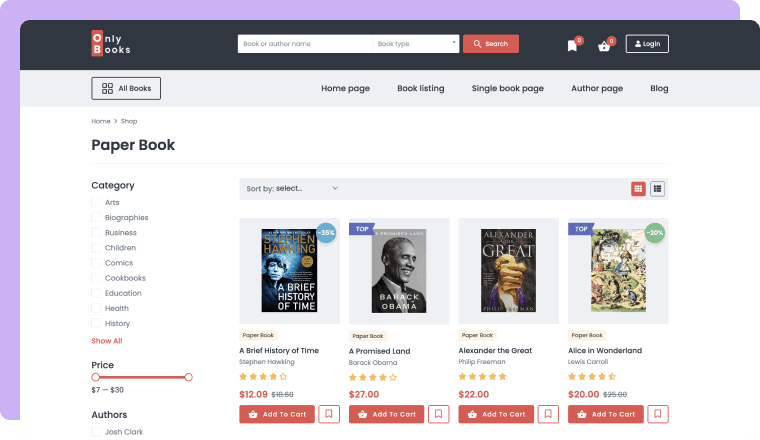Image resolution: width=760 pixels, height=440 pixels.
Task: Open the shopping cart basket icon
Action: click(604, 45)
